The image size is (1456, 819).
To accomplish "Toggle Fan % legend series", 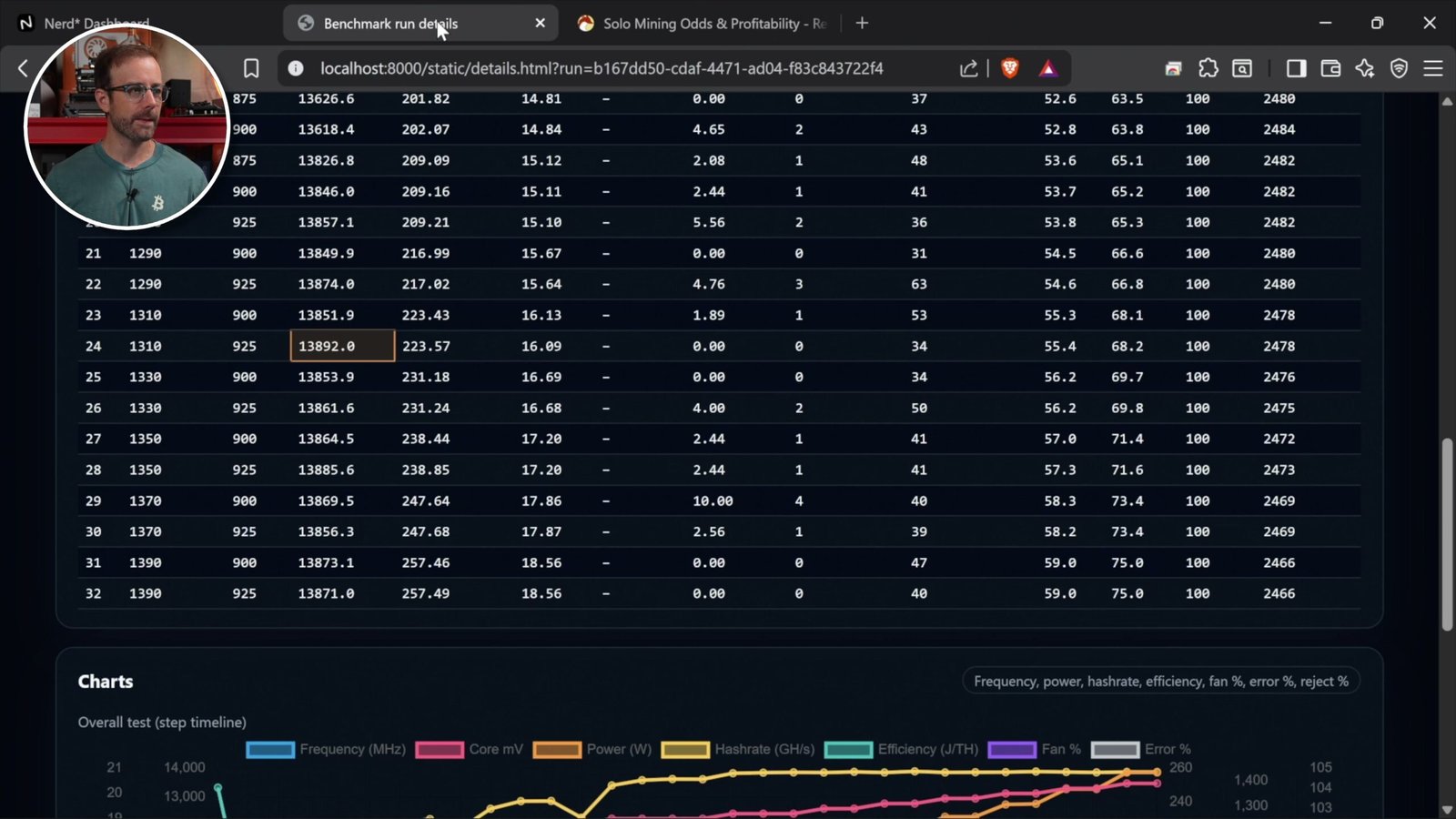I will (x=1035, y=749).
